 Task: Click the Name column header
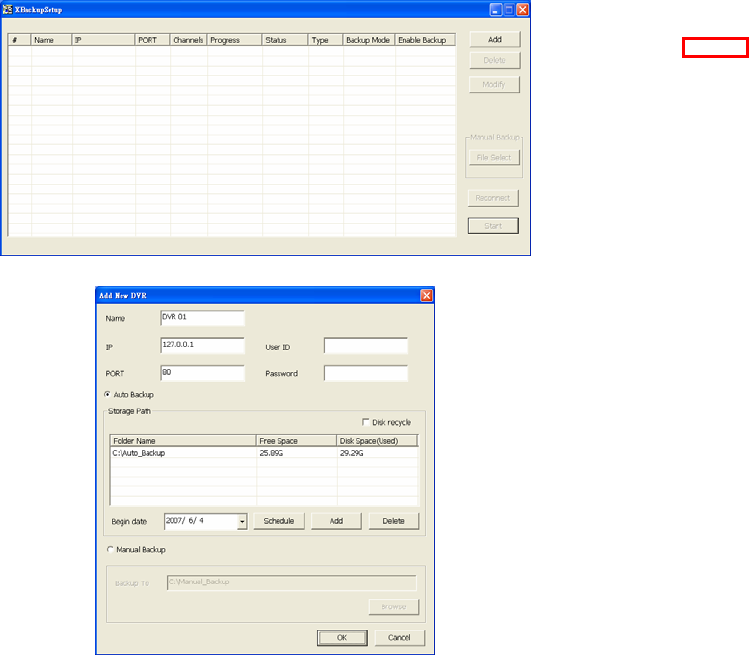(x=51, y=40)
